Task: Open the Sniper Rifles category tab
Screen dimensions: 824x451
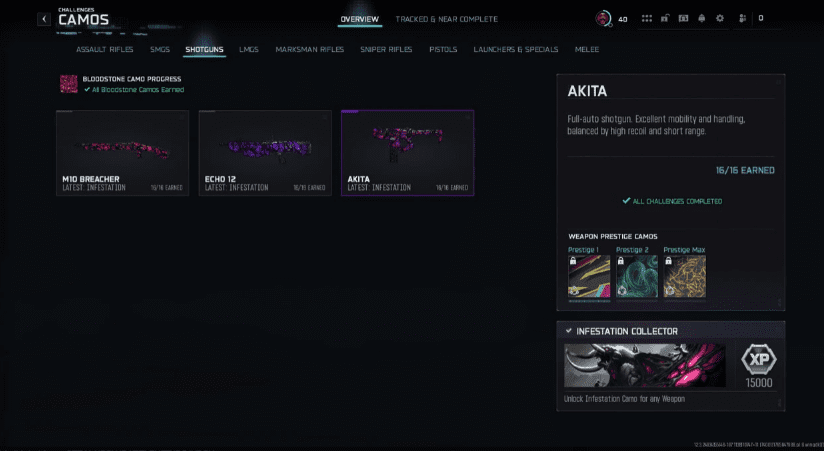Action: pos(386,49)
